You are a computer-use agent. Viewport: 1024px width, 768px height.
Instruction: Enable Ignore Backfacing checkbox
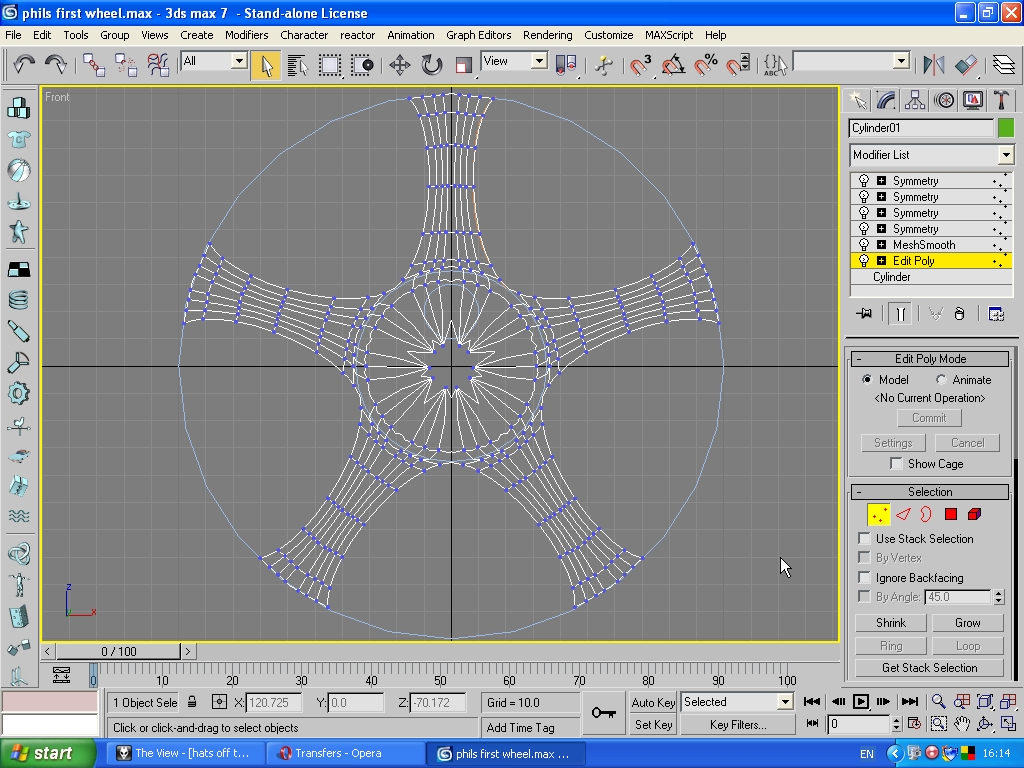tap(864, 578)
